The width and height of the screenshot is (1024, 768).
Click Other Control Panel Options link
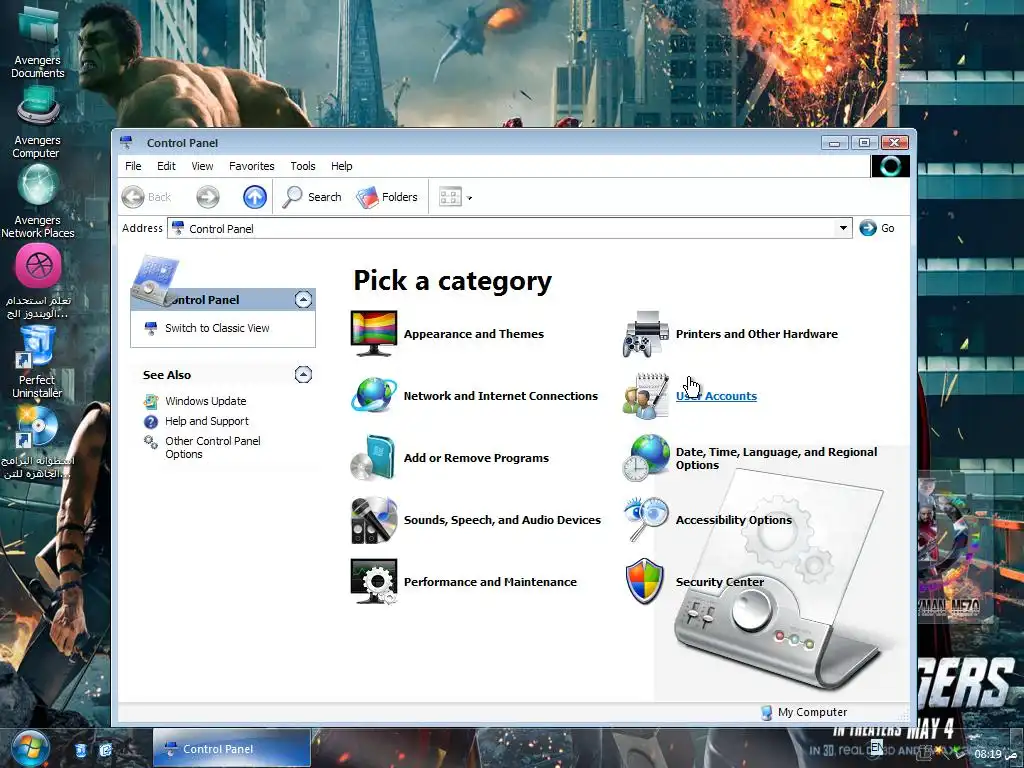click(213, 447)
